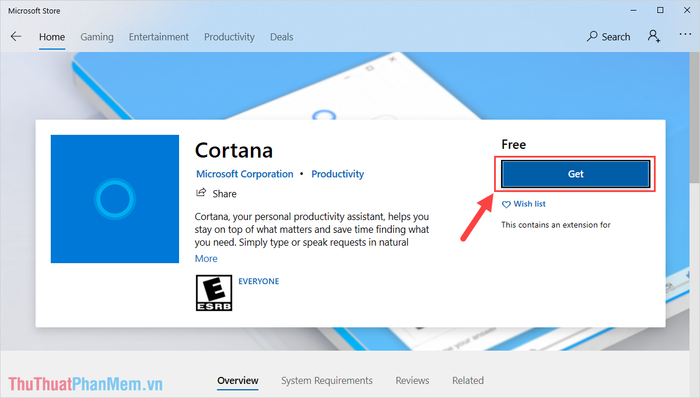Open the Related tab

tap(468, 381)
